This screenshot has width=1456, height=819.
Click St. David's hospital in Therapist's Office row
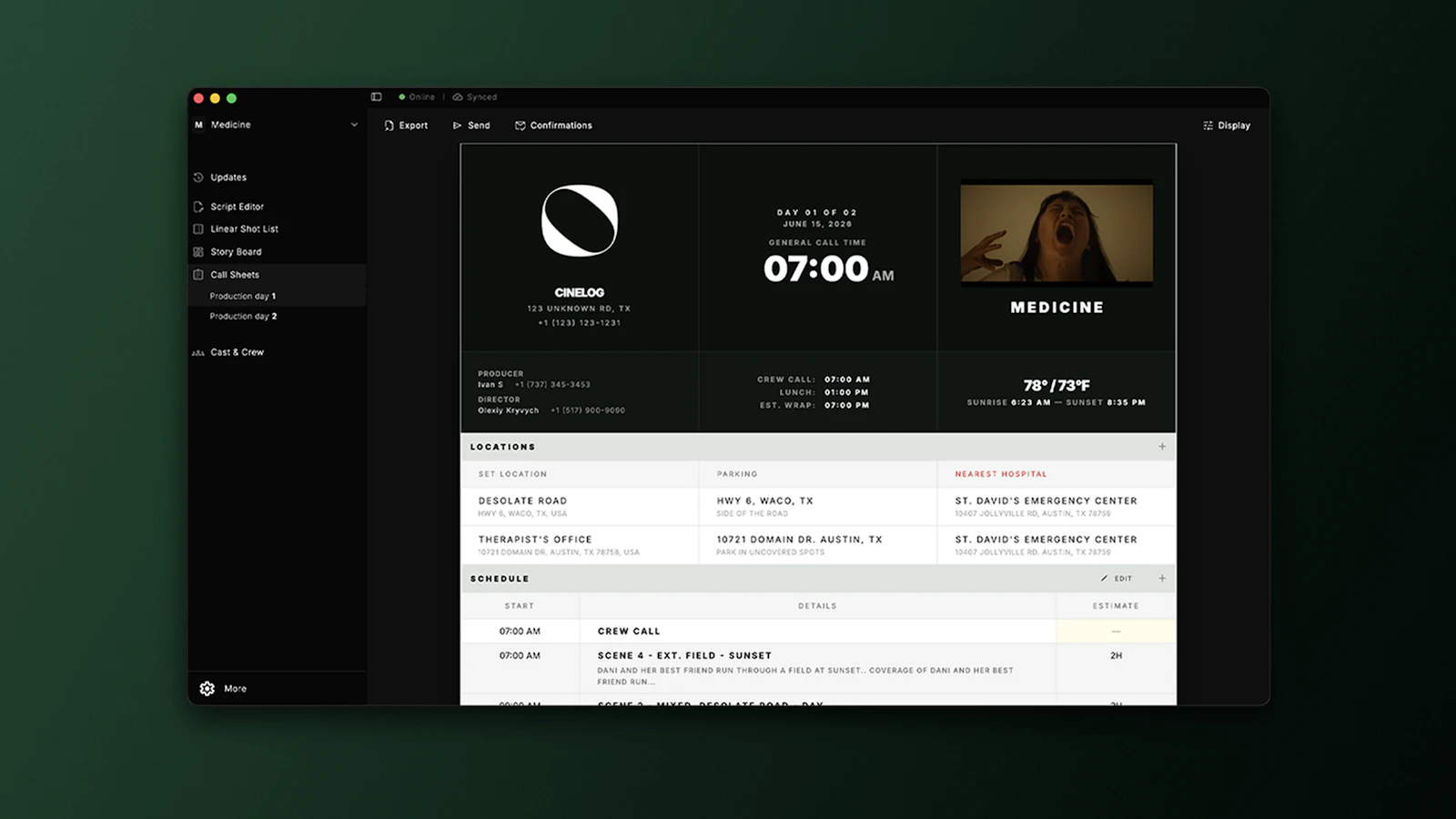1057,545
